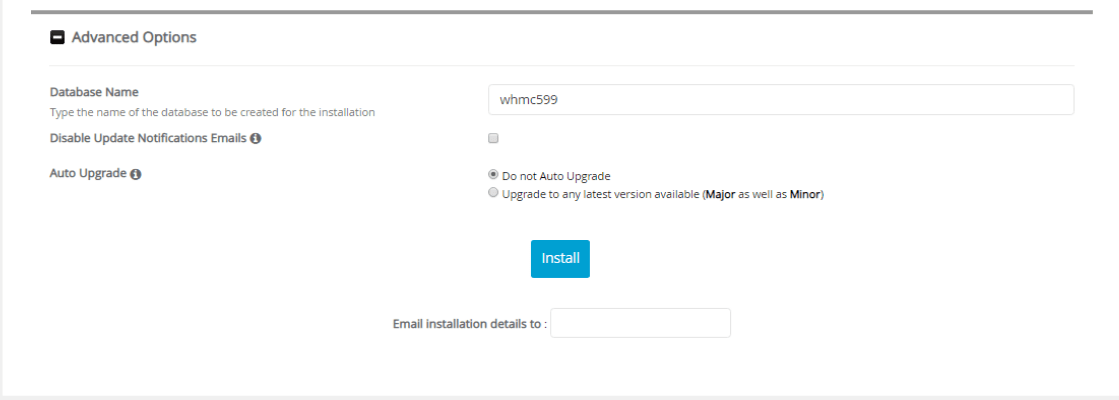This screenshot has height=400, width=1119.
Task: Choose Upgrade to any latest version radio button
Action: (x=493, y=193)
